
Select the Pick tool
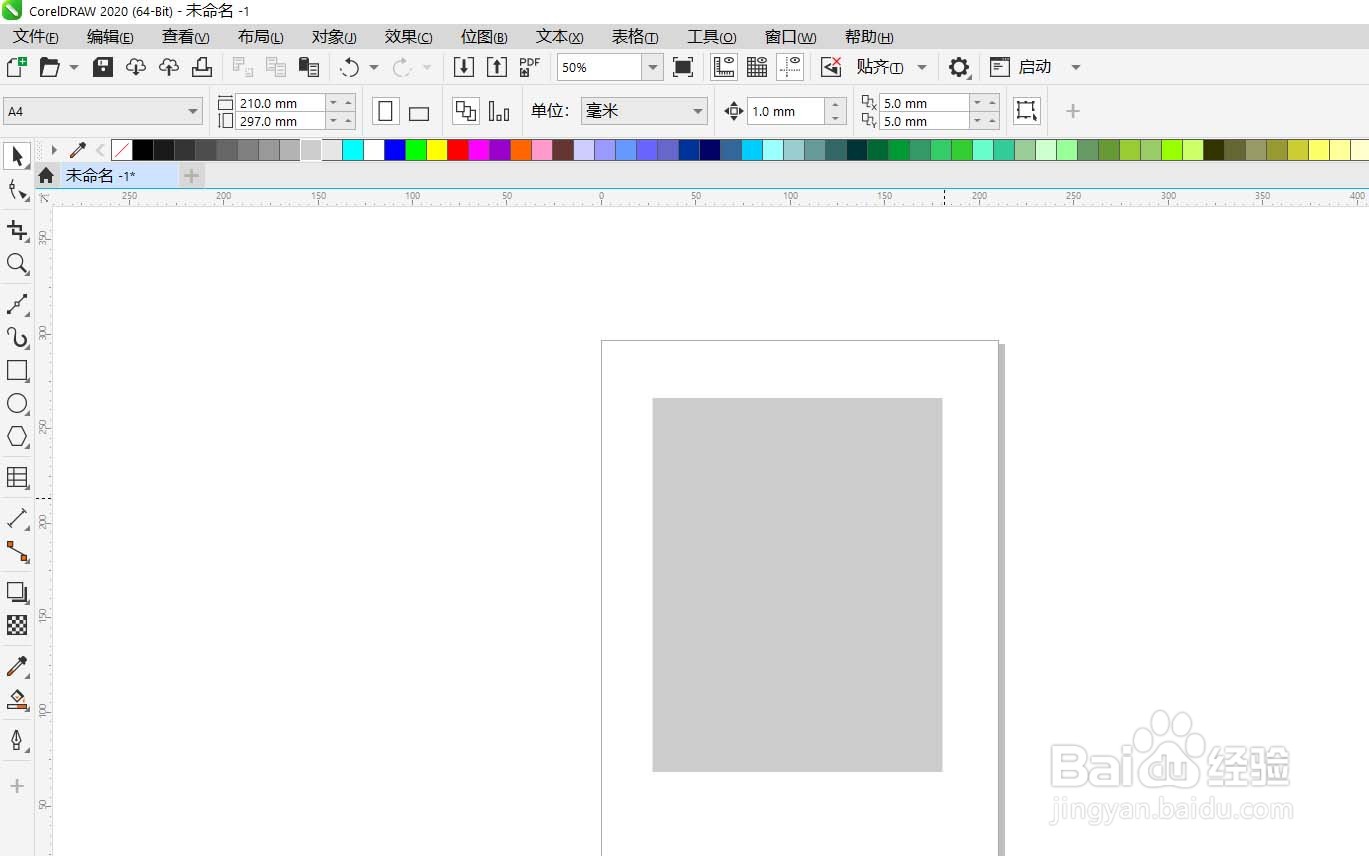17,156
